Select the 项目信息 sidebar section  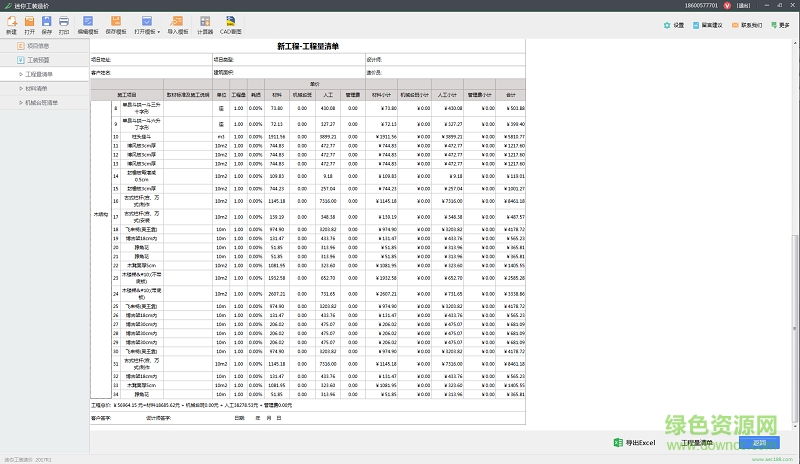tap(36, 46)
